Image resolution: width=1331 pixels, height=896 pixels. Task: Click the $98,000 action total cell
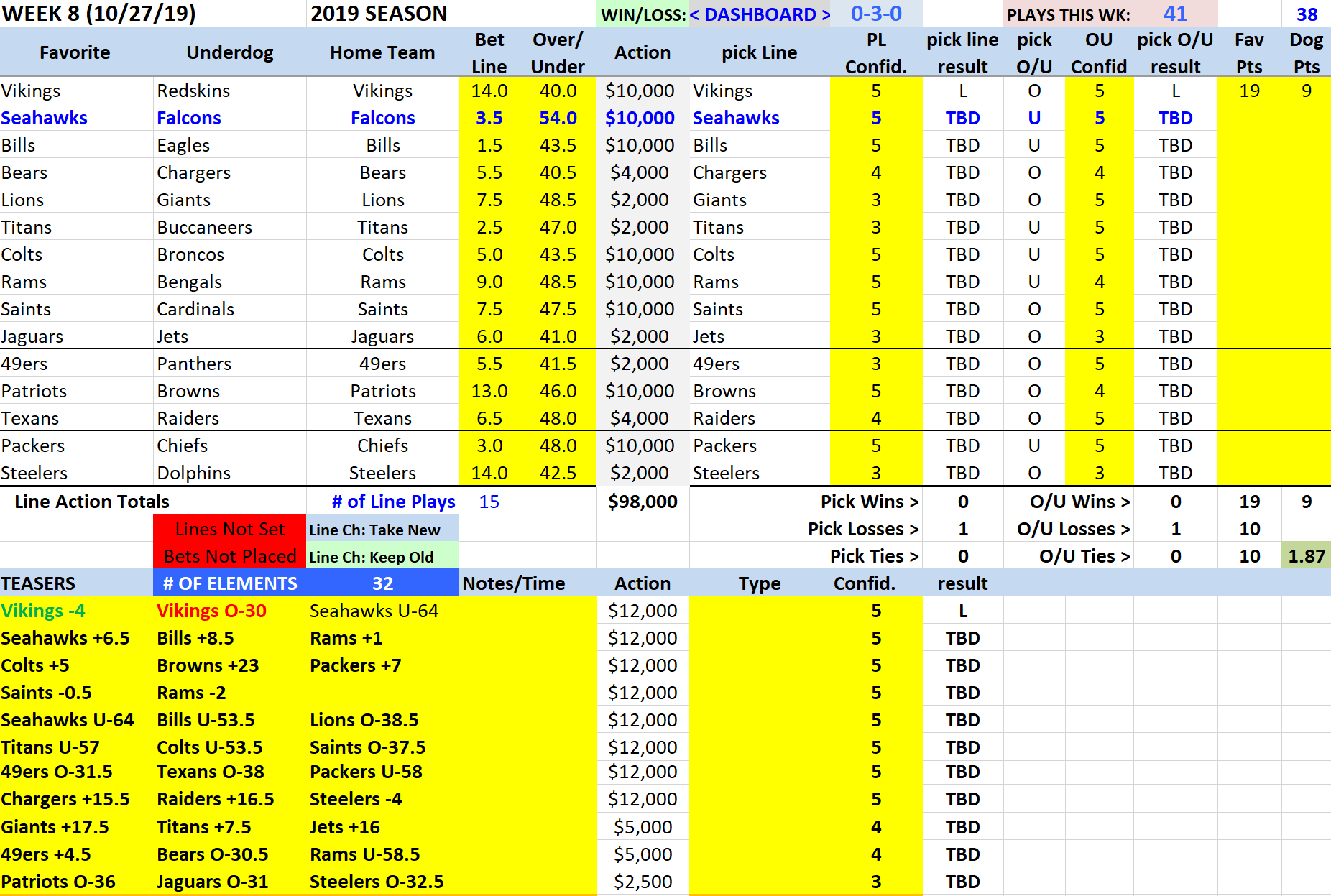click(642, 502)
